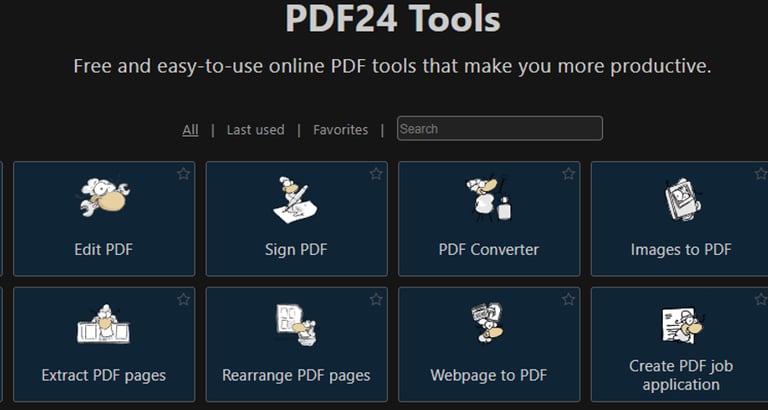This screenshot has width=768, height=410.
Task: Click the tagline text about productive PDF tools
Action: 392,66
